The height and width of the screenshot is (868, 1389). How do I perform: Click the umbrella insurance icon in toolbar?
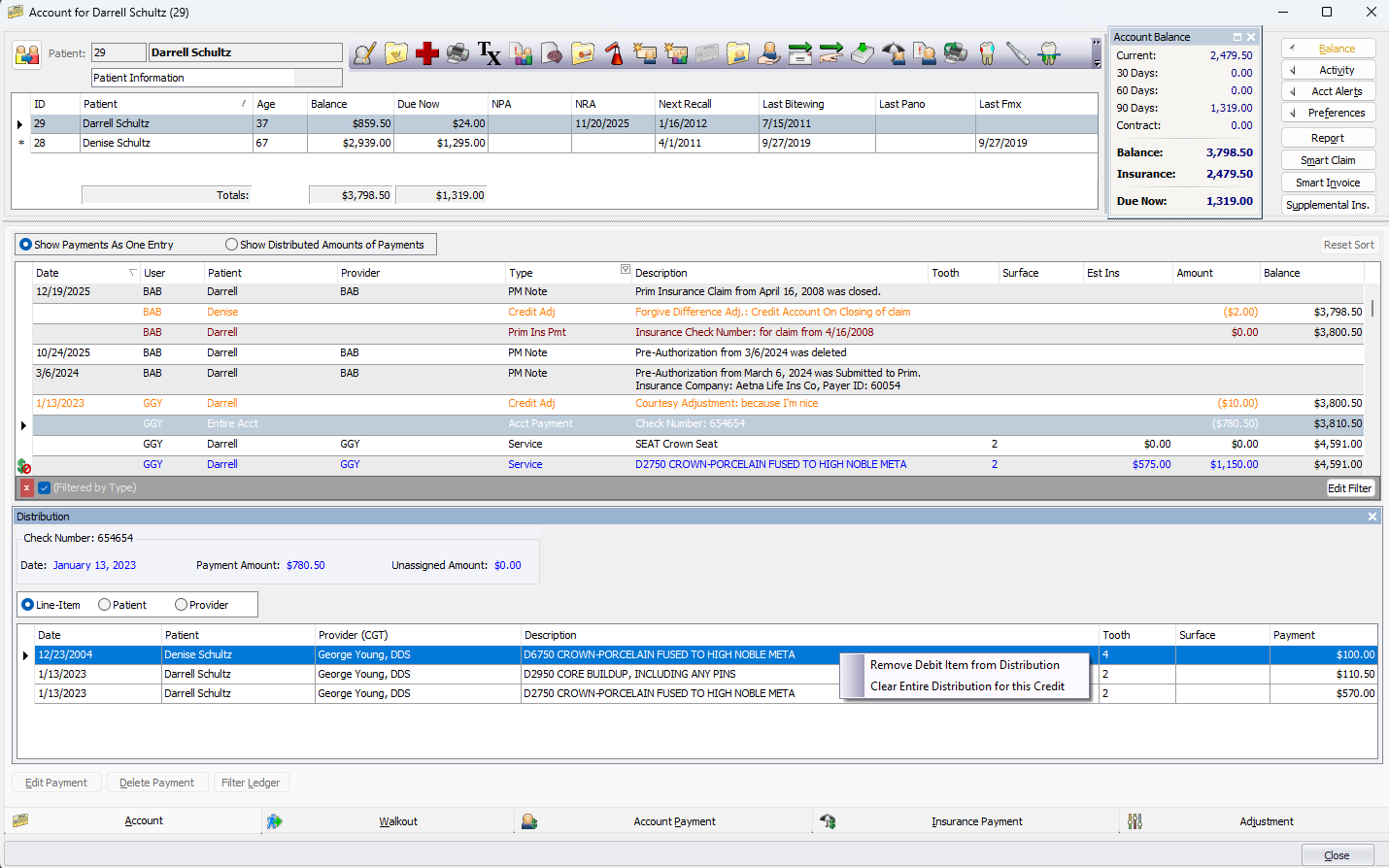click(x=894, y=53)
